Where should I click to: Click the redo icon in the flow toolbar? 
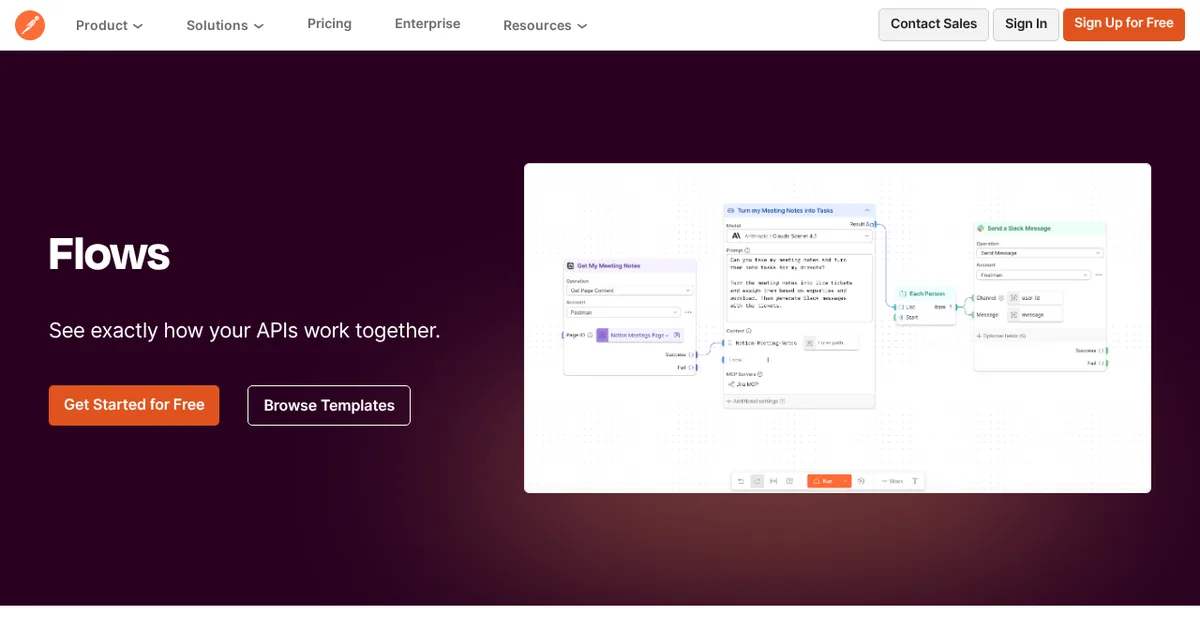757,481
